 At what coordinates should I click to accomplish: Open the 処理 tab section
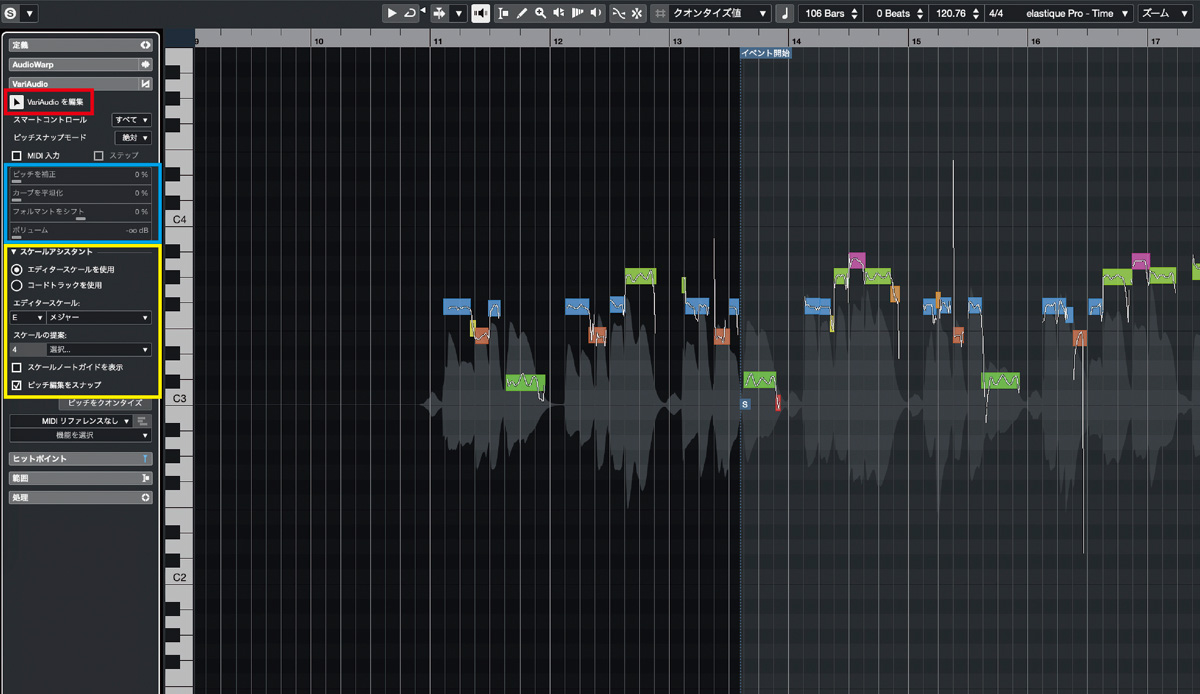click(80, 497)
